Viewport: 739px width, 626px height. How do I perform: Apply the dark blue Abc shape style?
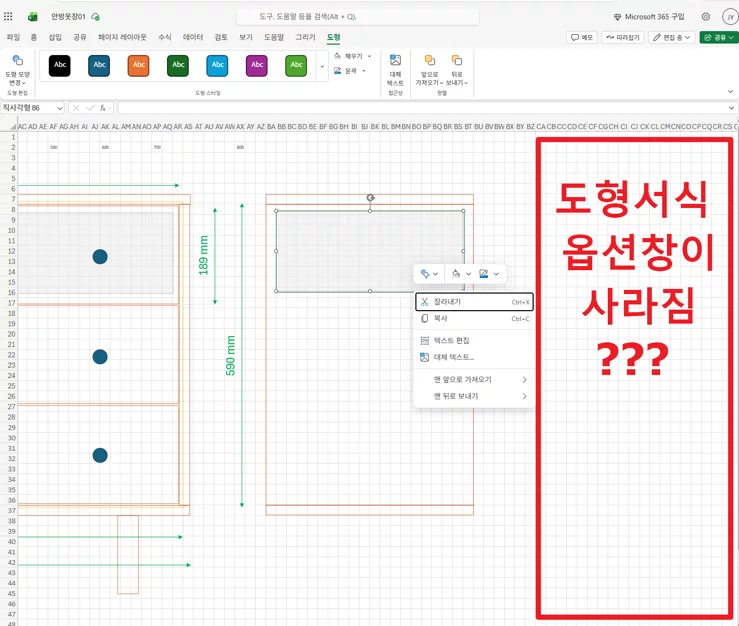99,65
